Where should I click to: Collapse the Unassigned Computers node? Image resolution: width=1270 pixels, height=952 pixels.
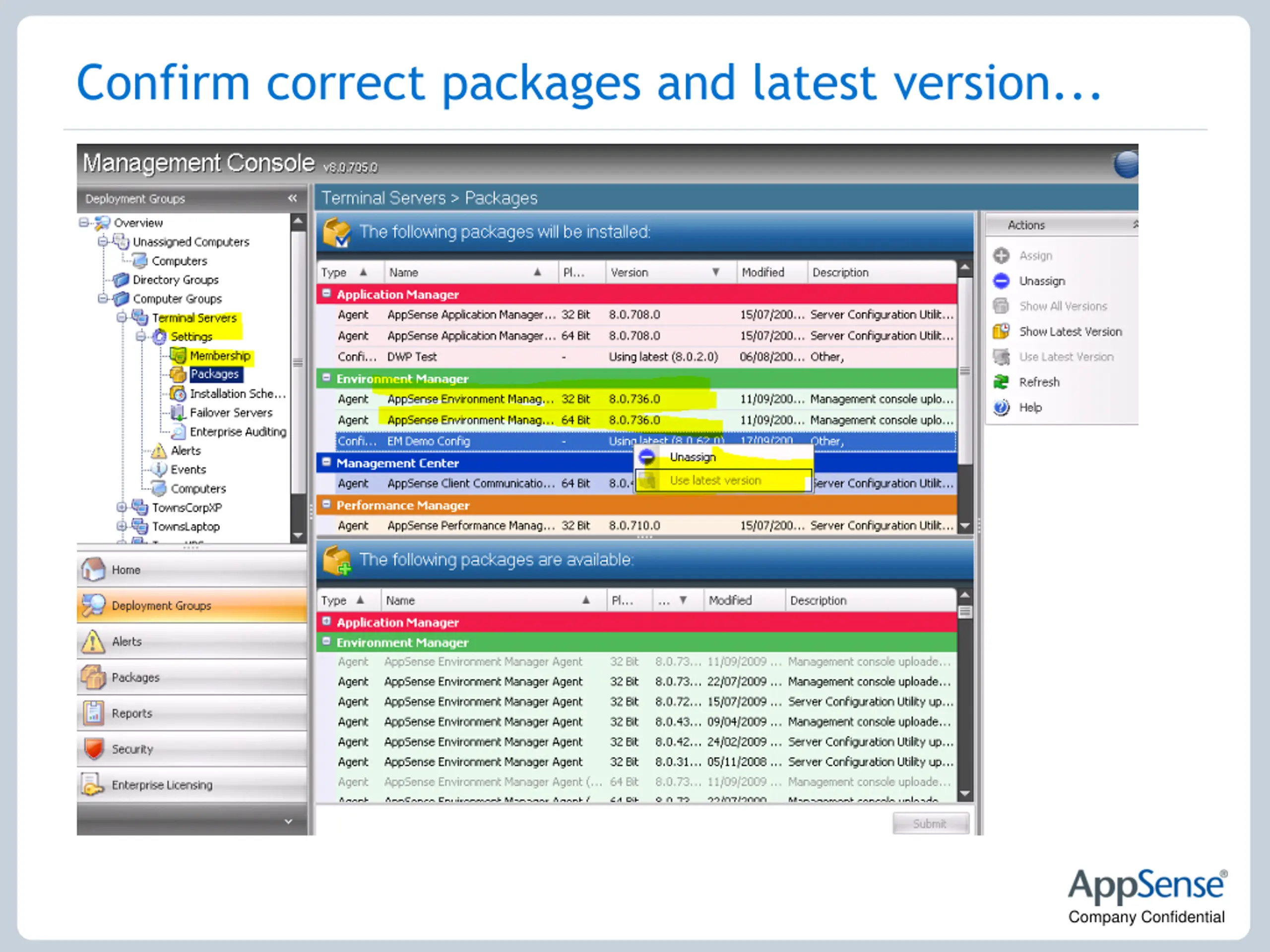(103, 241)
